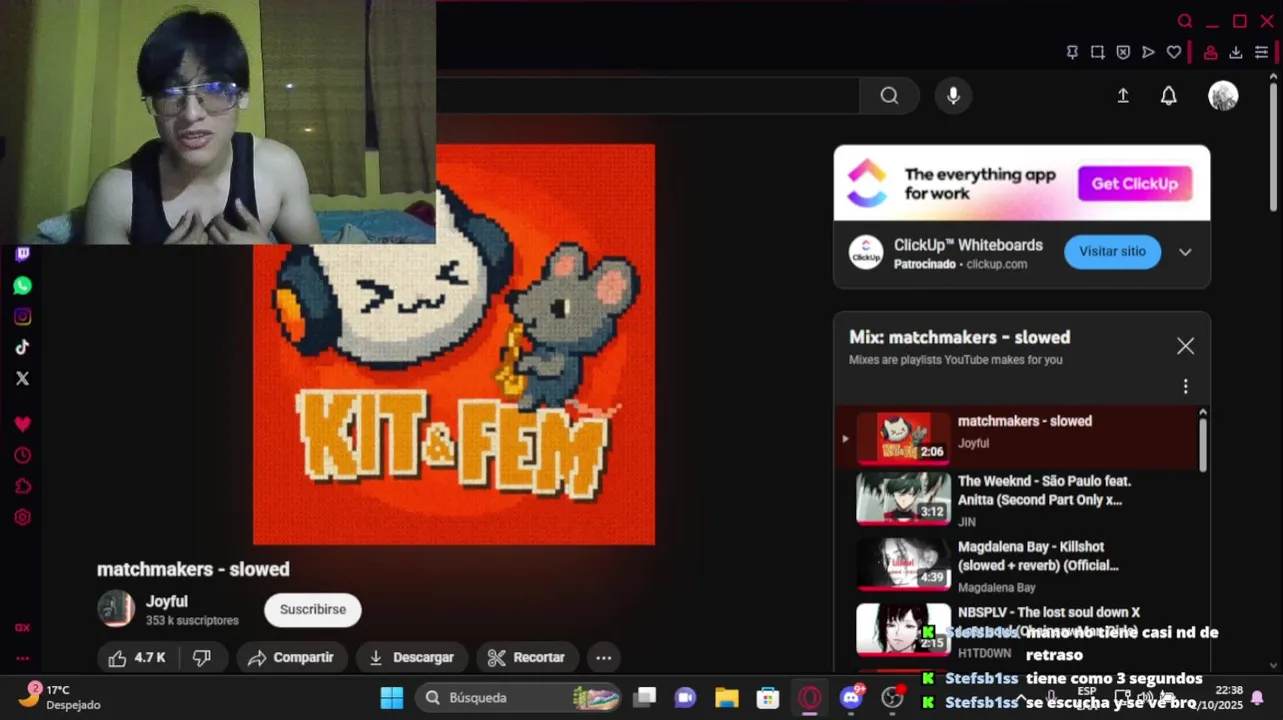Open WhatsApp in the sidebar

coord(22,286)
